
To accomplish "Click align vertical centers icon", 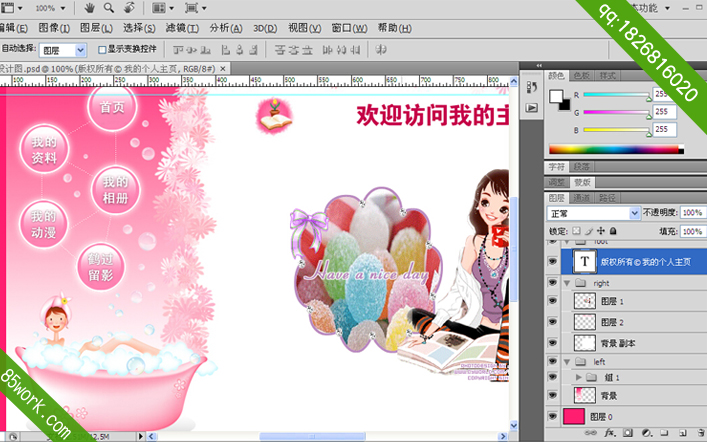I will [x=192, y=50].
